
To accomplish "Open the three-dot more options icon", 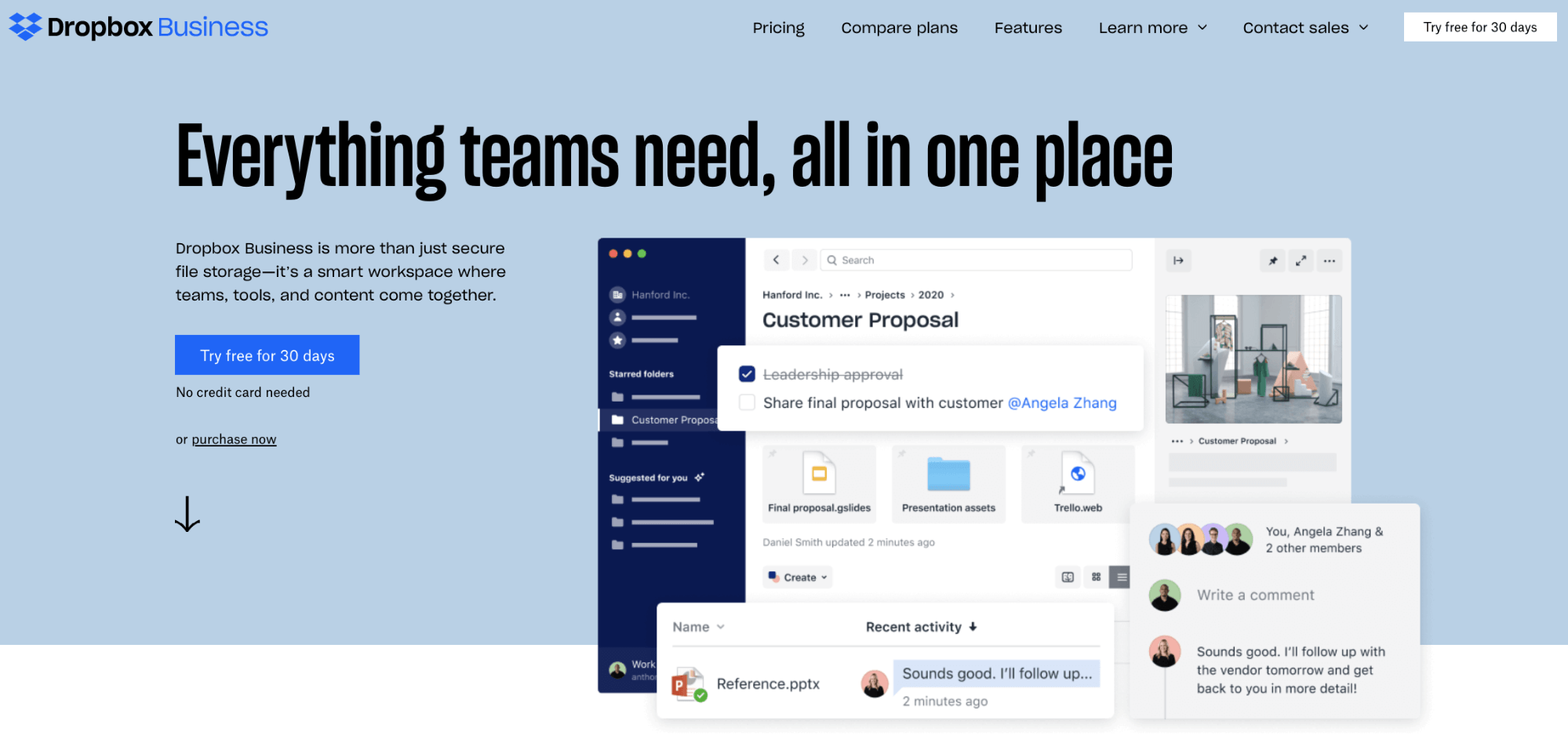I will coord(1329,260).
